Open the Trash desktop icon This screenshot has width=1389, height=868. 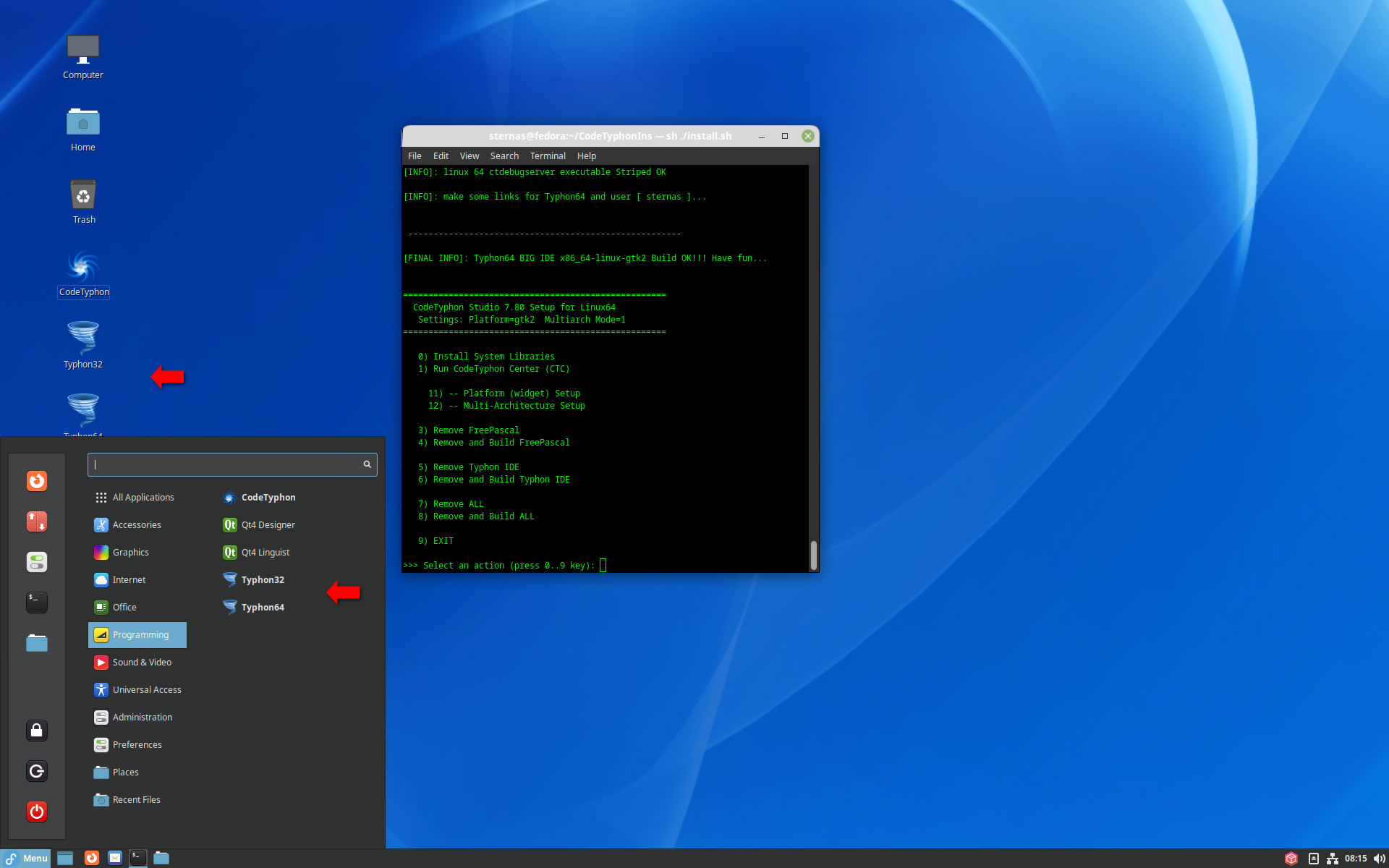tap(83, 202)
